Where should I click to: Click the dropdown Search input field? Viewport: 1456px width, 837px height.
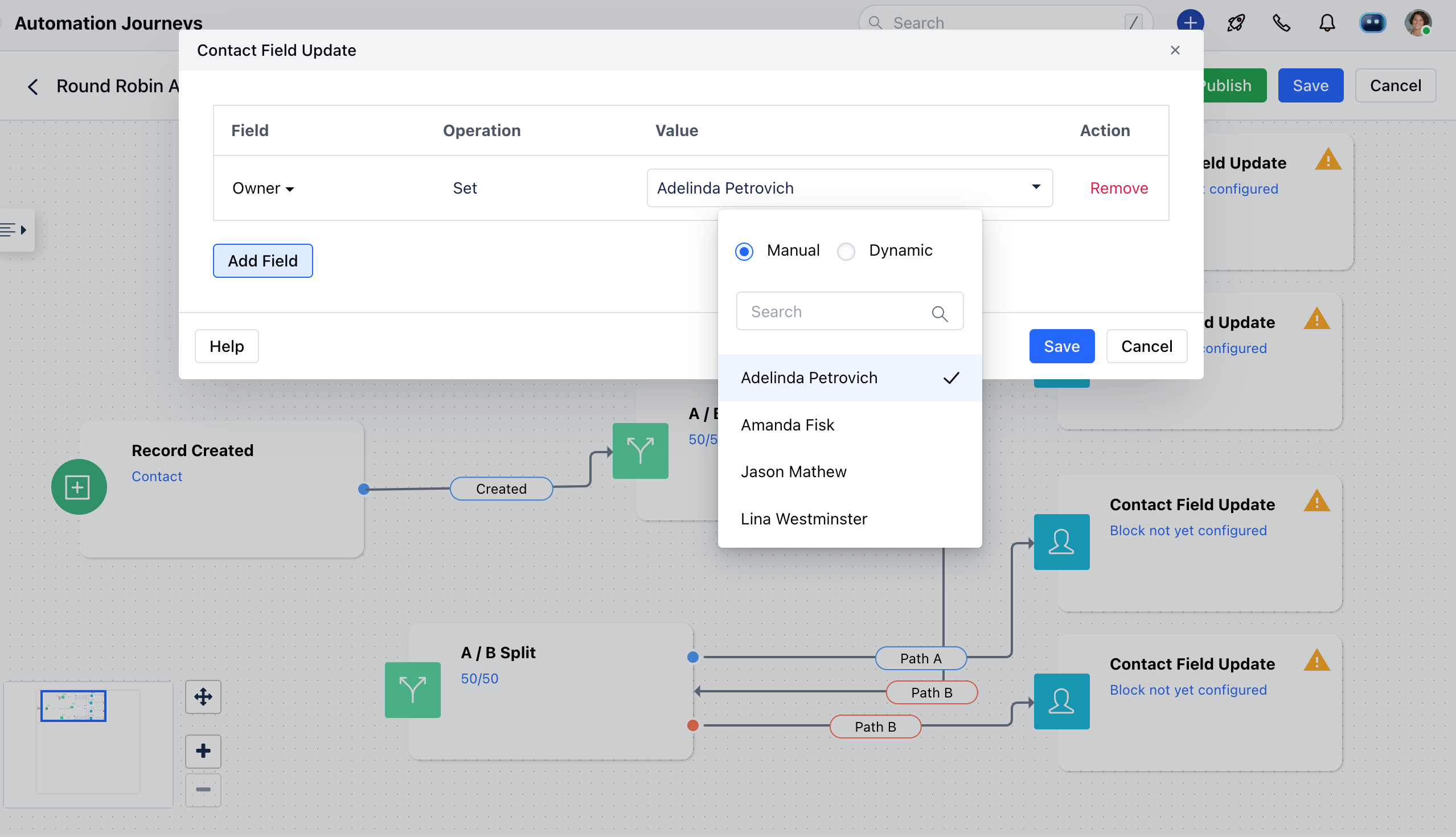pyautogui.click(x=834, y=311)
